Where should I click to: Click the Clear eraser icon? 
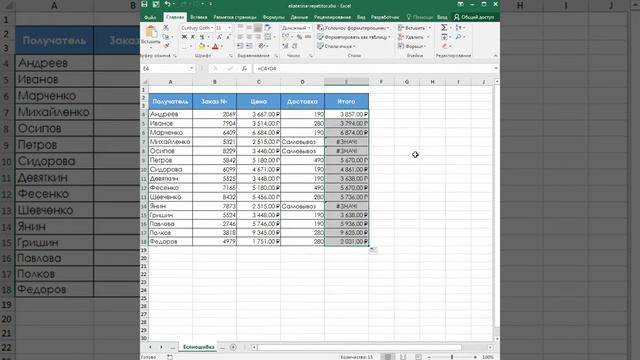point(444,46)
